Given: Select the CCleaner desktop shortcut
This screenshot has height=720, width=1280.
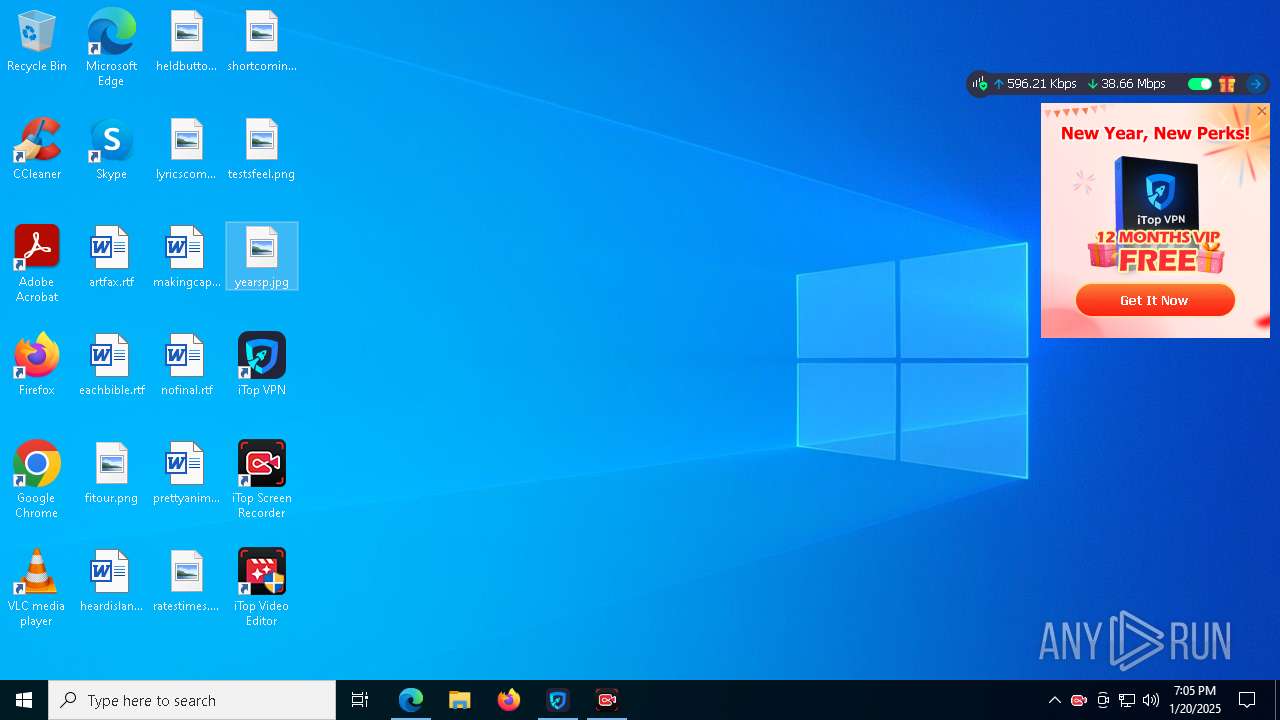Looking at the screenshot, I should [37, 150].
